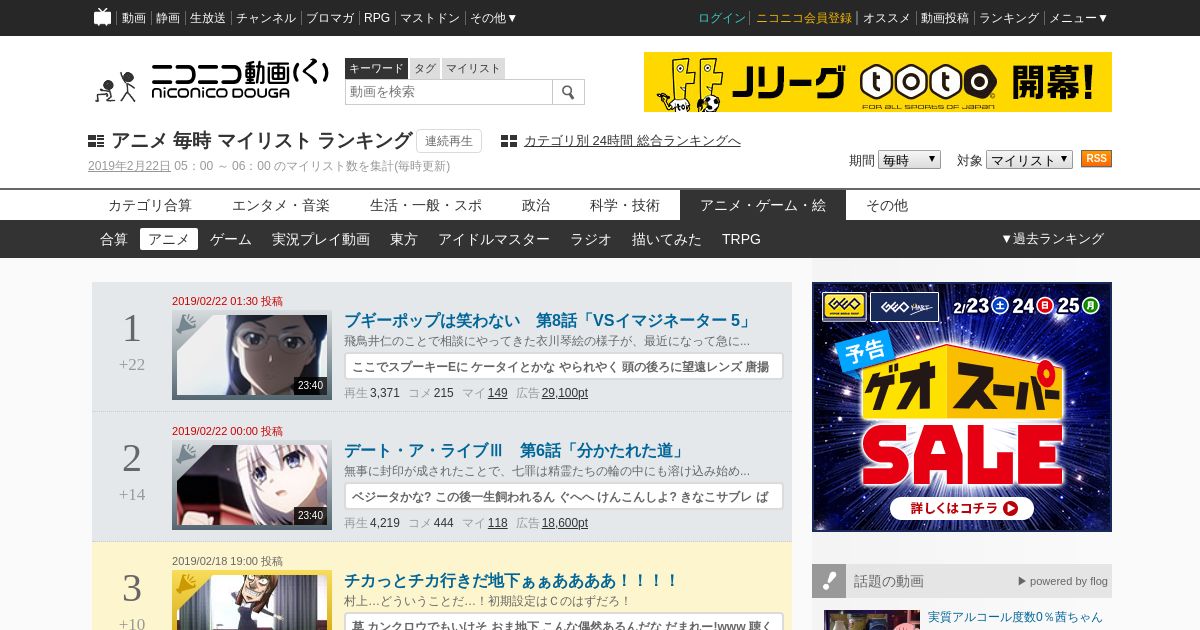This screenshot has width=1200, height=630.
Task: Click the ニコニコ会員登録 link
Action: (804, 18)
